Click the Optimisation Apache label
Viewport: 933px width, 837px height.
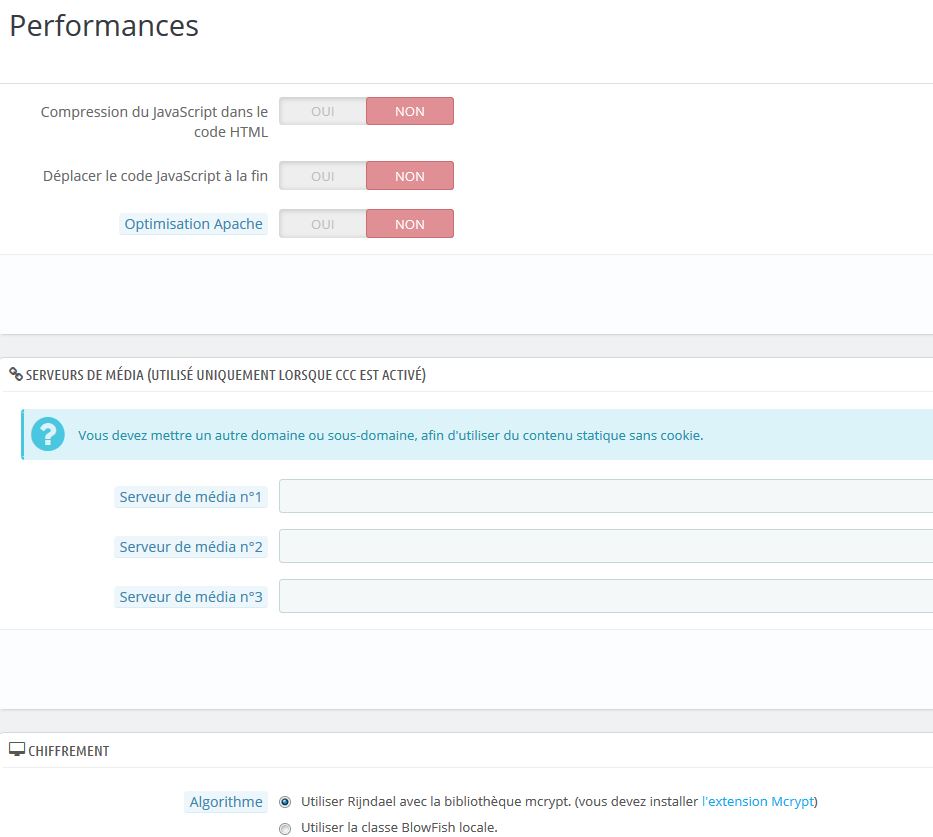[x=193, y=224]
